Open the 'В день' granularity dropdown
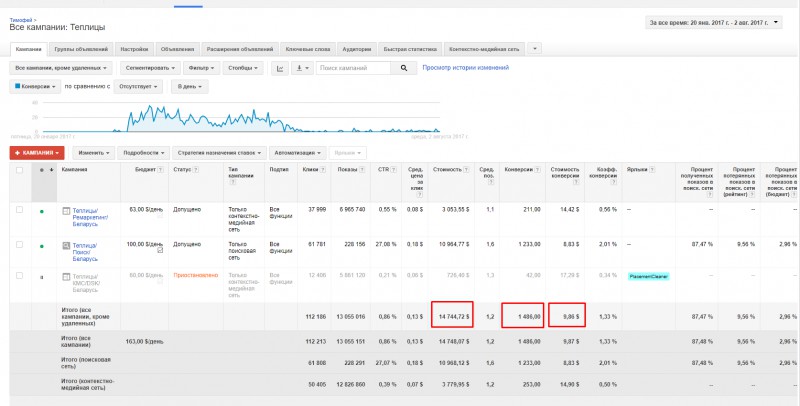The width and height of the screenshot is (800, 406). point(189,87)
